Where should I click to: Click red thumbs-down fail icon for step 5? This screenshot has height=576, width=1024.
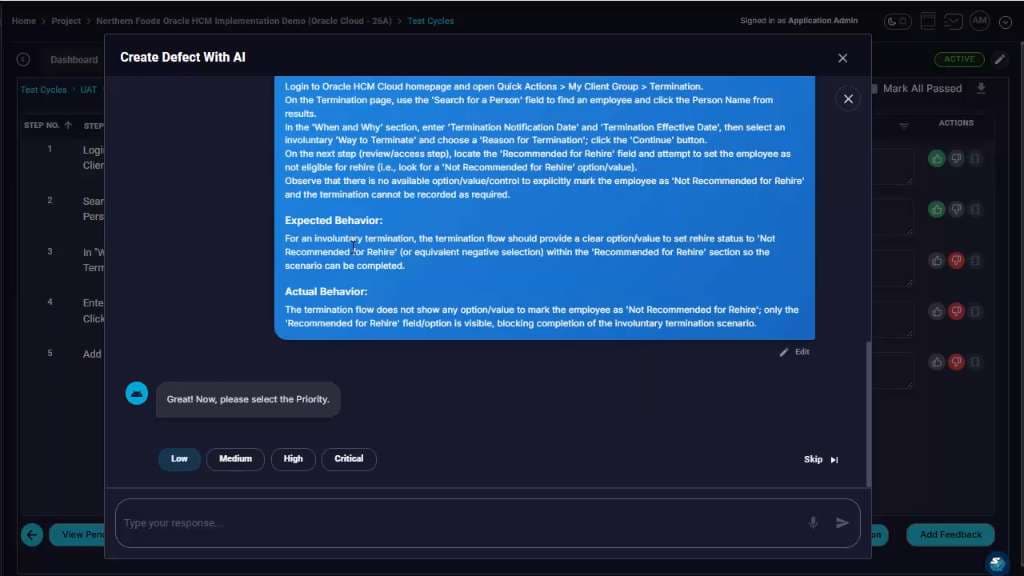pos(956,362)
